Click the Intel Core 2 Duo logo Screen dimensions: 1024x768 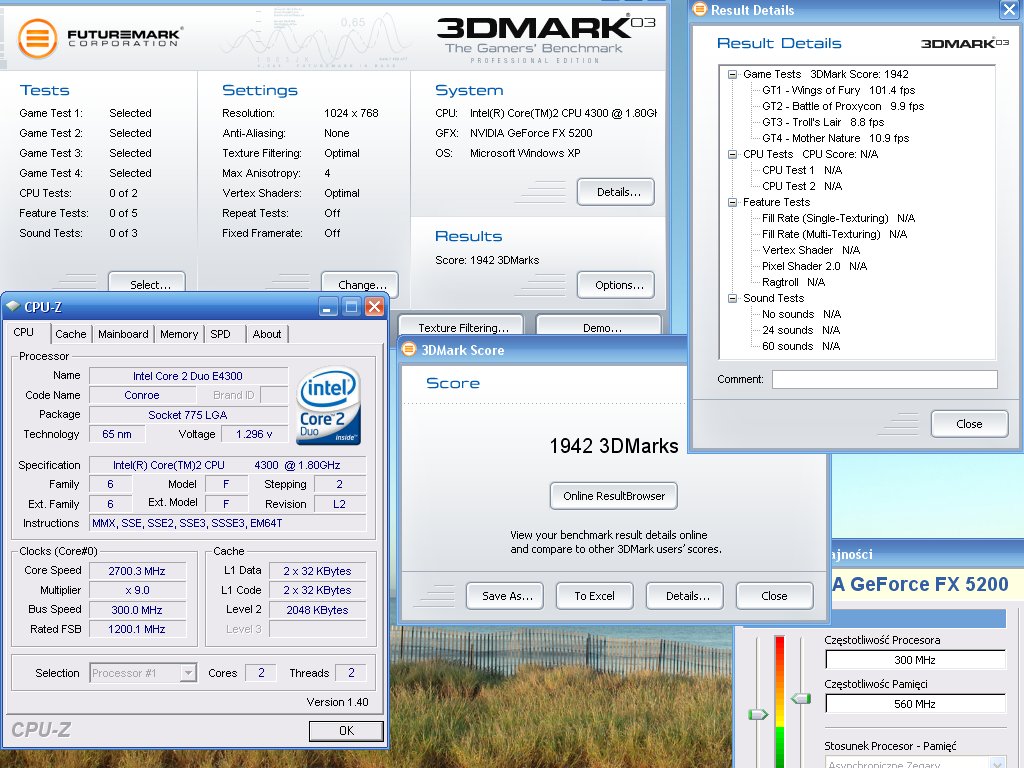(x=328, y=407)
